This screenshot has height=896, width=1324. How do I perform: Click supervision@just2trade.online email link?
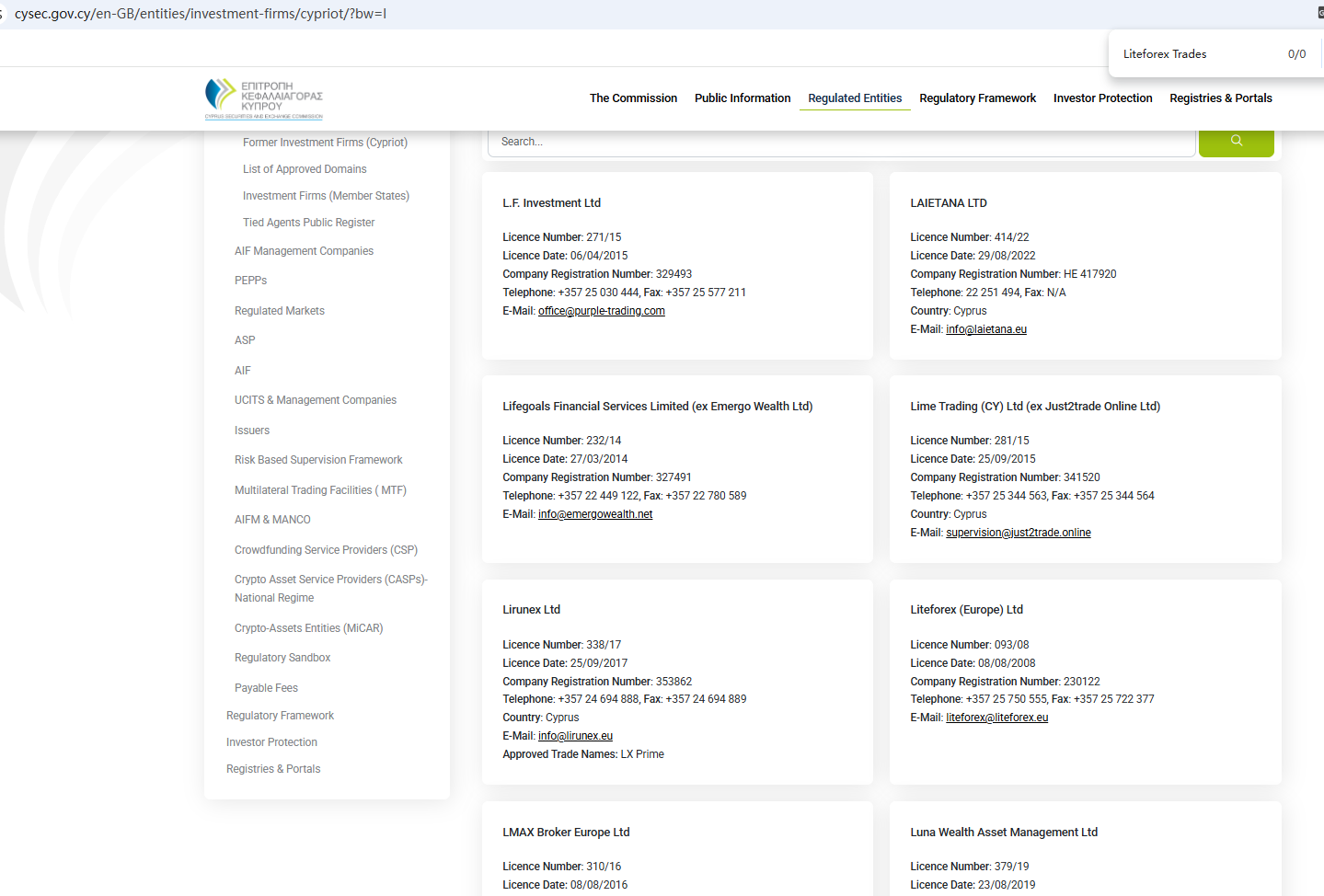coord(1019,533)
